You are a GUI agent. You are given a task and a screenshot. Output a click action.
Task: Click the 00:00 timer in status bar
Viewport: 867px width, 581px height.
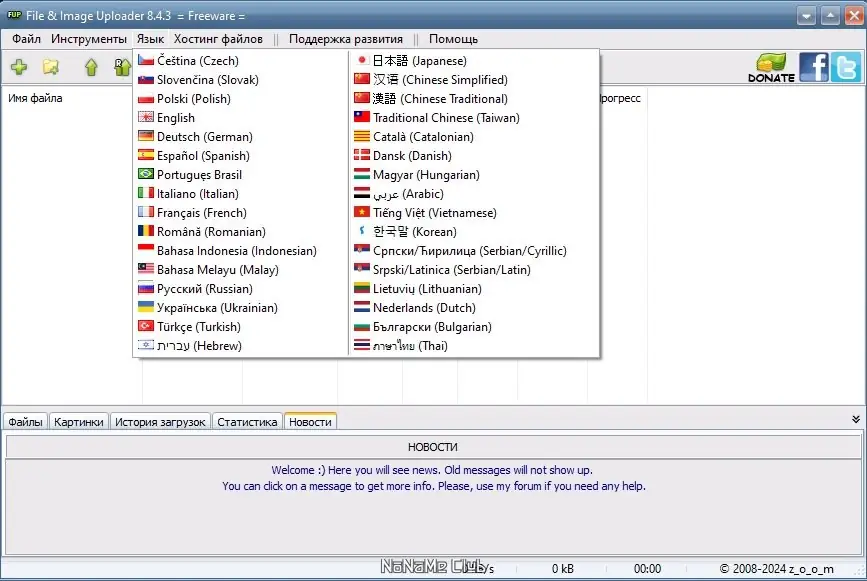(647, 569)
